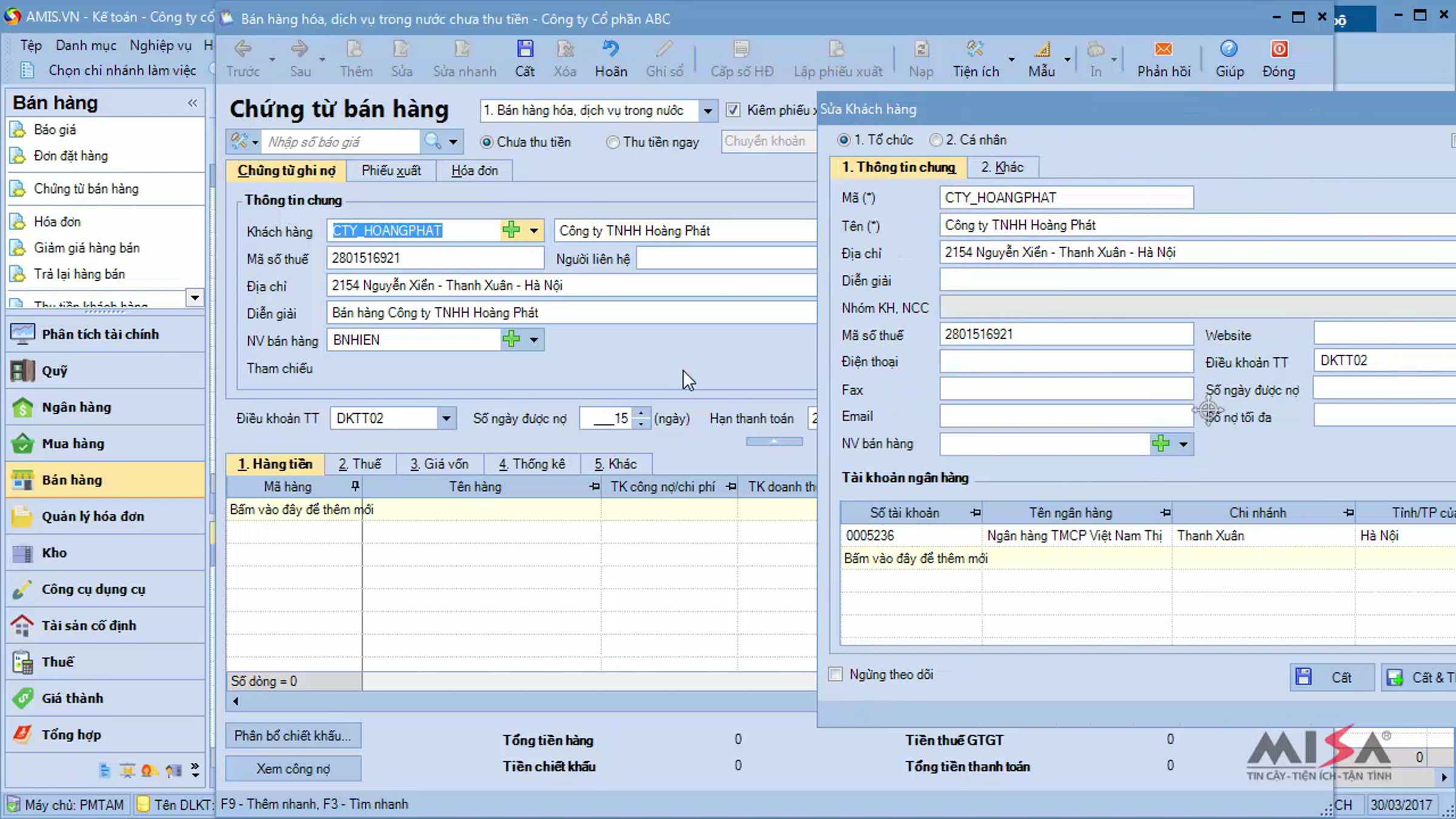Select Chưa thu tiền radio option

(x=487, y=142)
